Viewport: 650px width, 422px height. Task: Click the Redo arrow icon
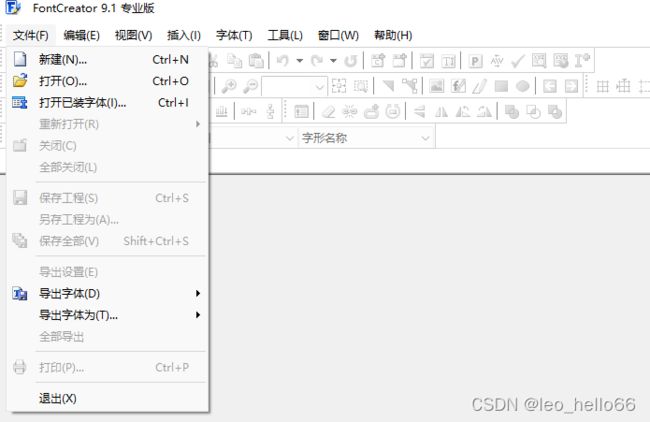(x=317, y=61)
